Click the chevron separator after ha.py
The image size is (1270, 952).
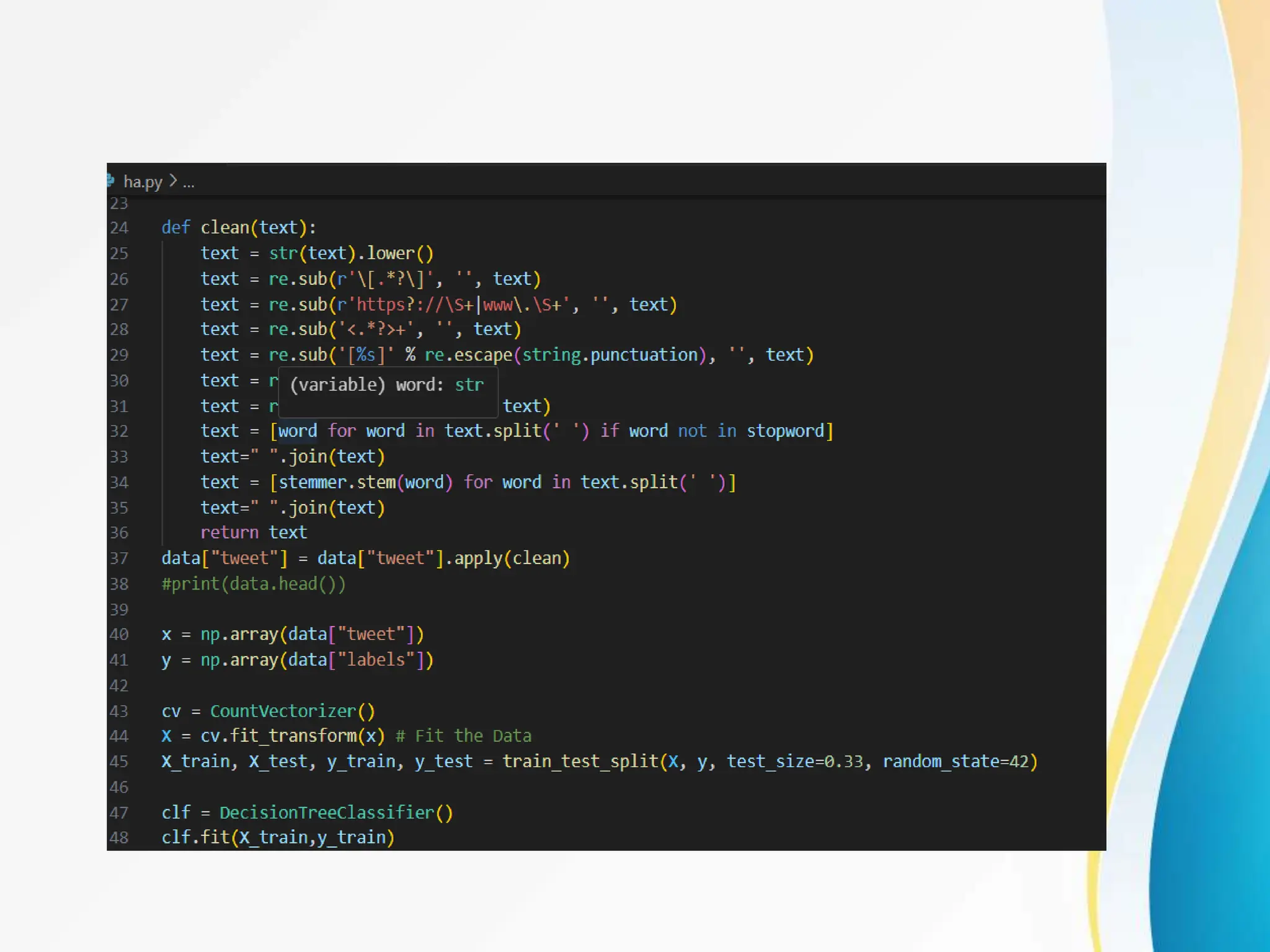pyautogui.click(x=173, y=181)
